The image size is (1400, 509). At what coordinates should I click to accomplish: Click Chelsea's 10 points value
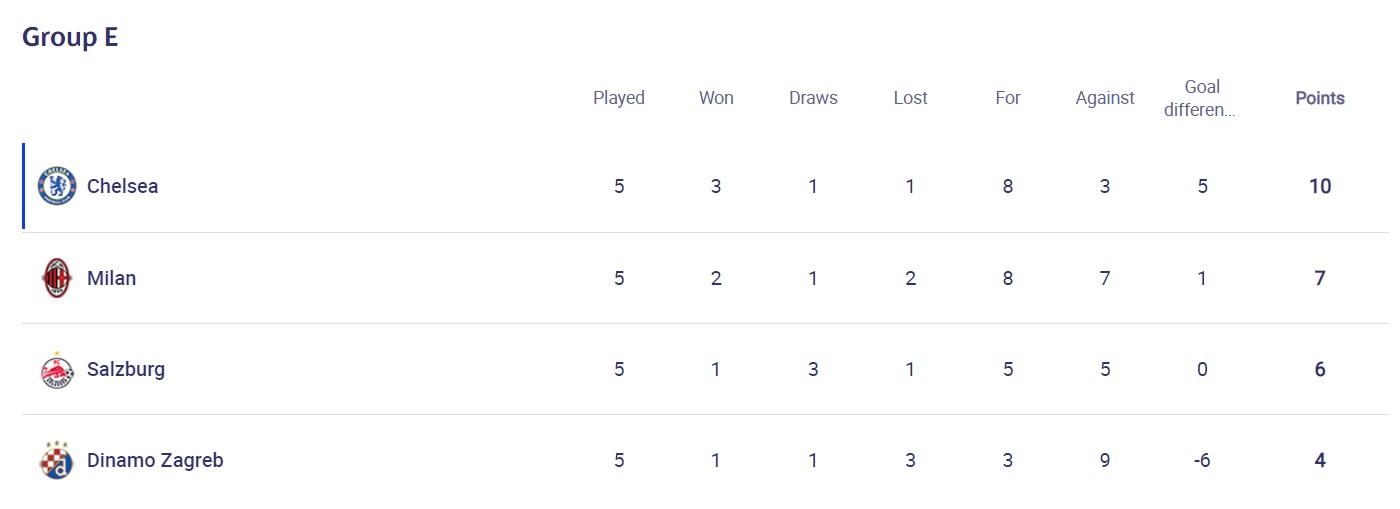(x=1320, y=186)
